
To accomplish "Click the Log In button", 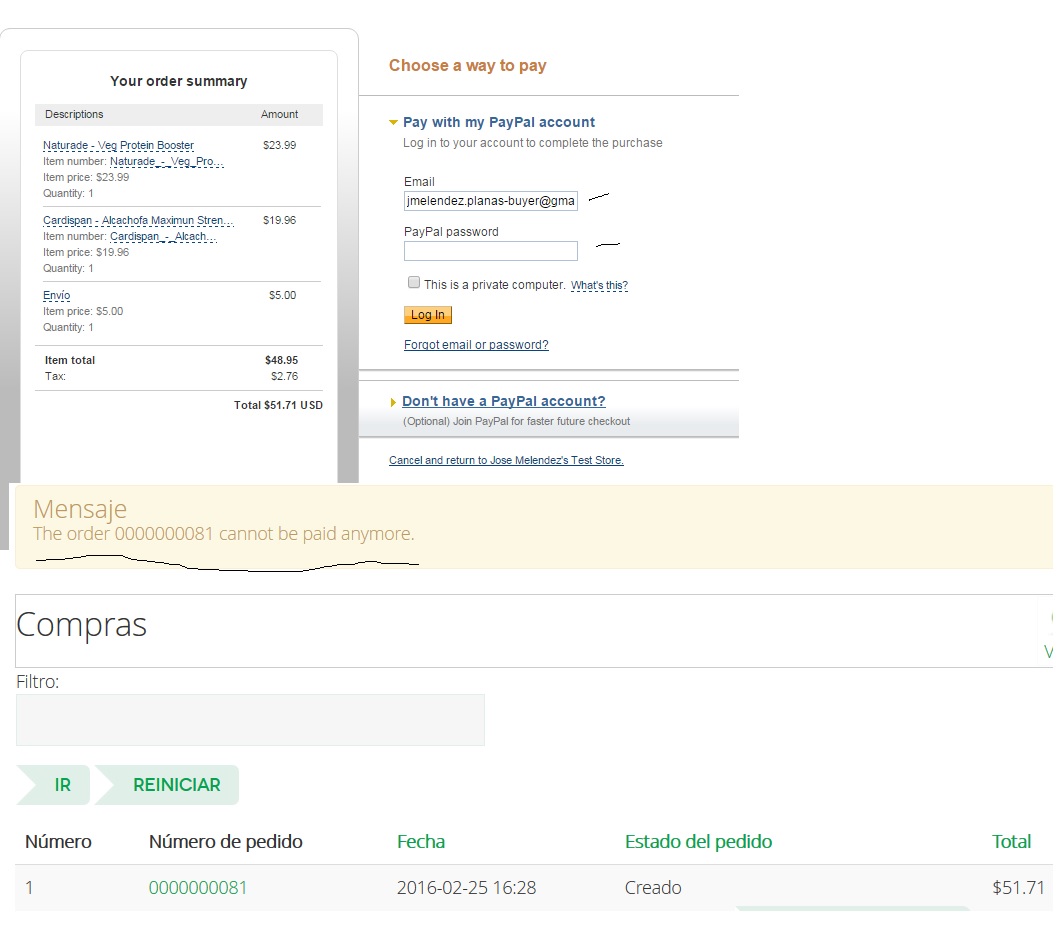I will click(x=428, y=314).
